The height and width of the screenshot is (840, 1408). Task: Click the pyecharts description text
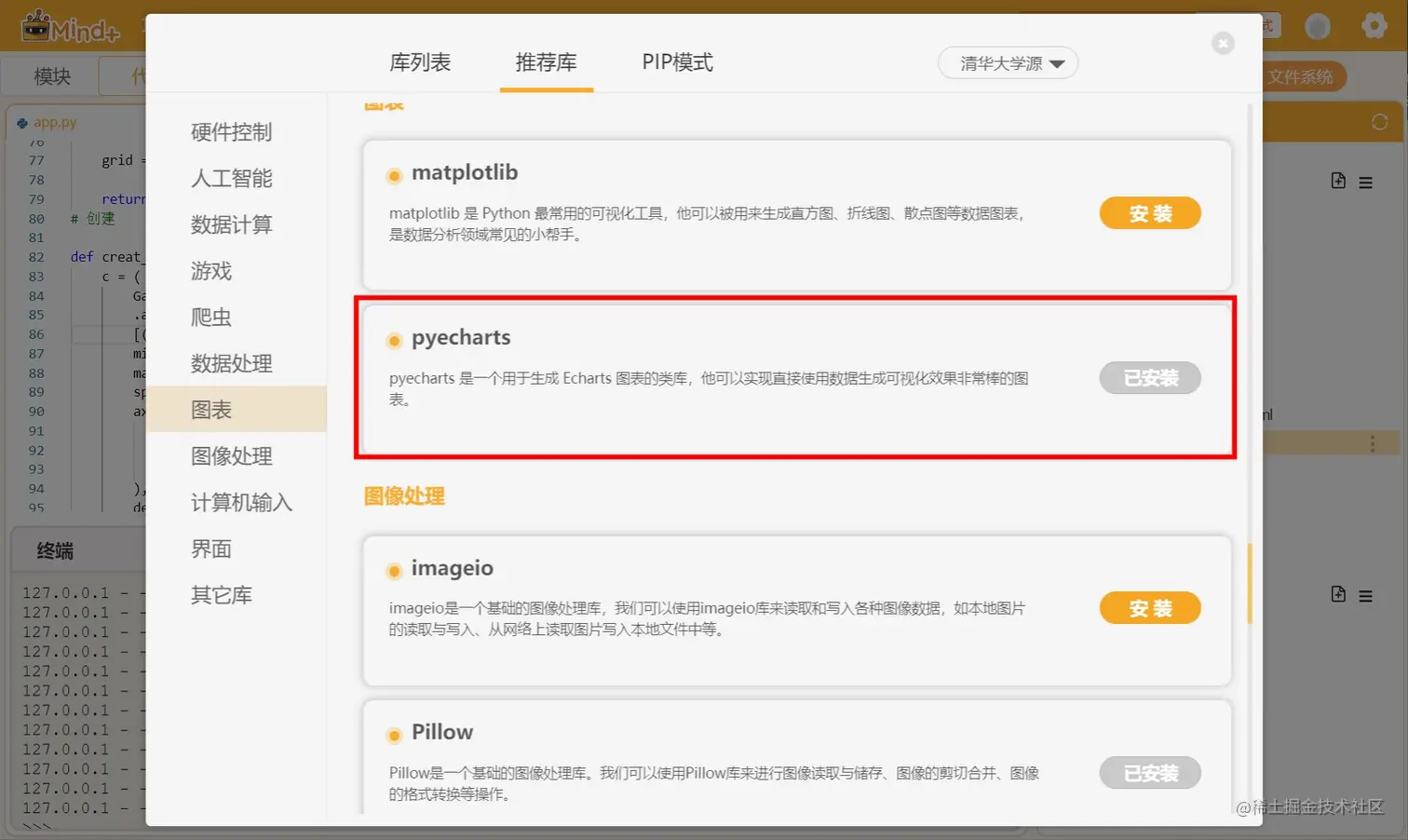tap(709, 388)
